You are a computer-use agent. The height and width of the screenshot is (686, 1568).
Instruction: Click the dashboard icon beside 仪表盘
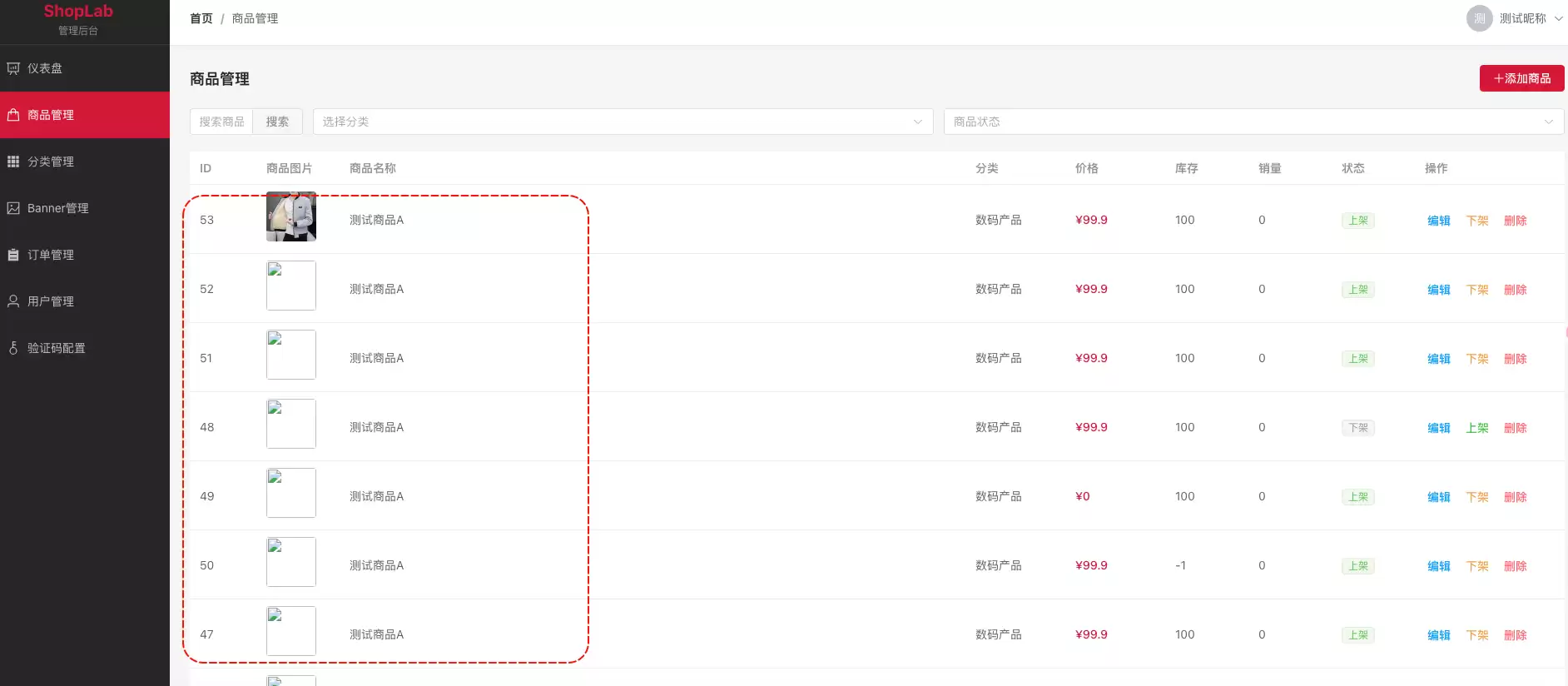[x=13, y=68]
